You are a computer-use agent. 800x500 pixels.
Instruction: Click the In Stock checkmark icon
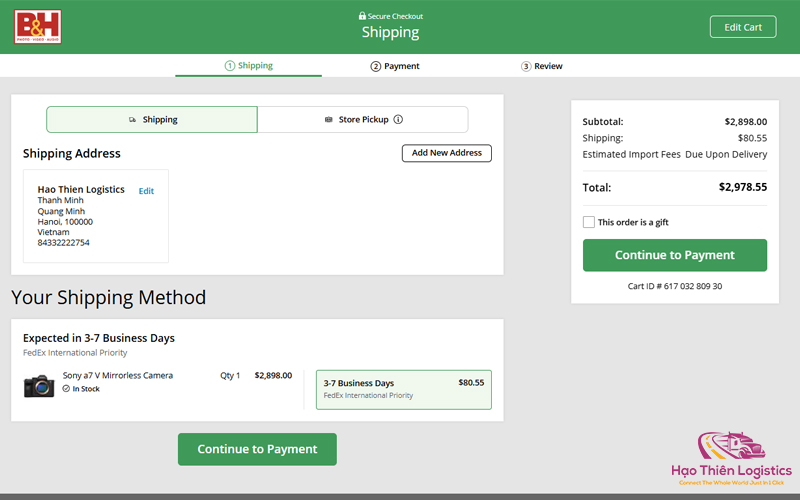[66, 389]
